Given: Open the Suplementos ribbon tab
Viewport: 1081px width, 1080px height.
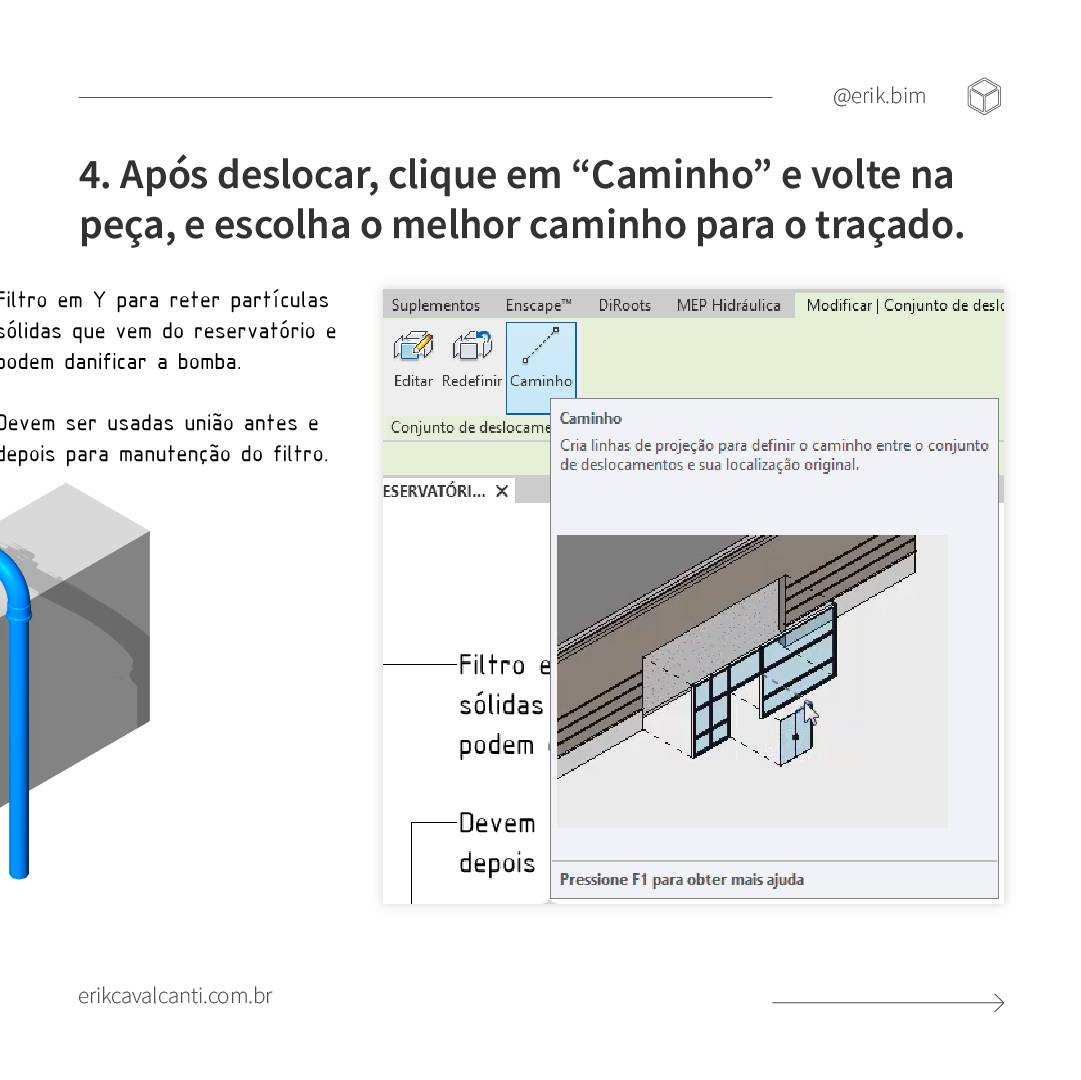Looking at the screenshot, I should click(435, 306).
